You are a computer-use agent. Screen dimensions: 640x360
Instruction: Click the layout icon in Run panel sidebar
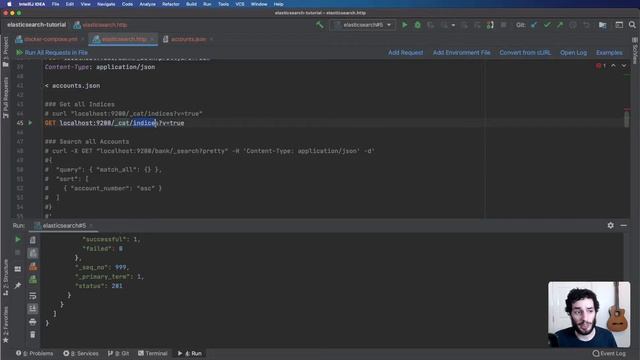pyautogui.click(x=18, y=269)
